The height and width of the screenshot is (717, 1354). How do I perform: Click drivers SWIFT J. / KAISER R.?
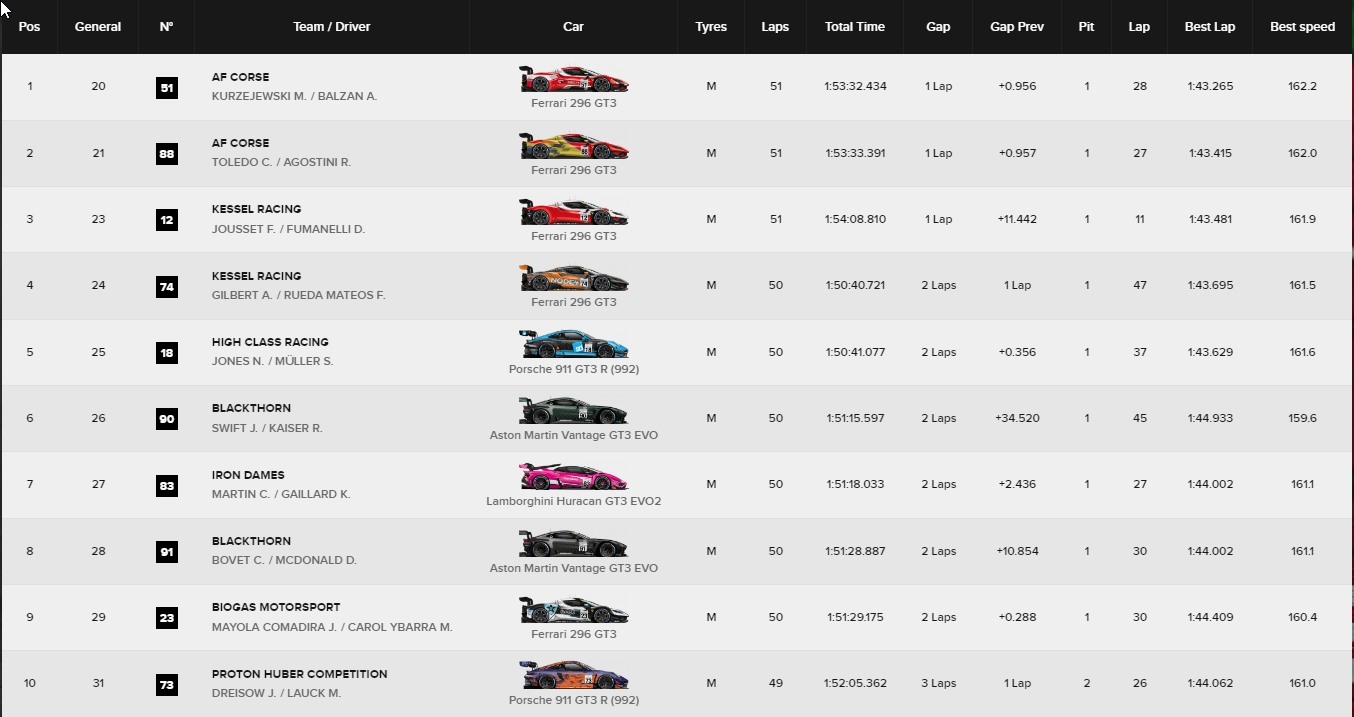pyautogui.click(x=267, y=429)
